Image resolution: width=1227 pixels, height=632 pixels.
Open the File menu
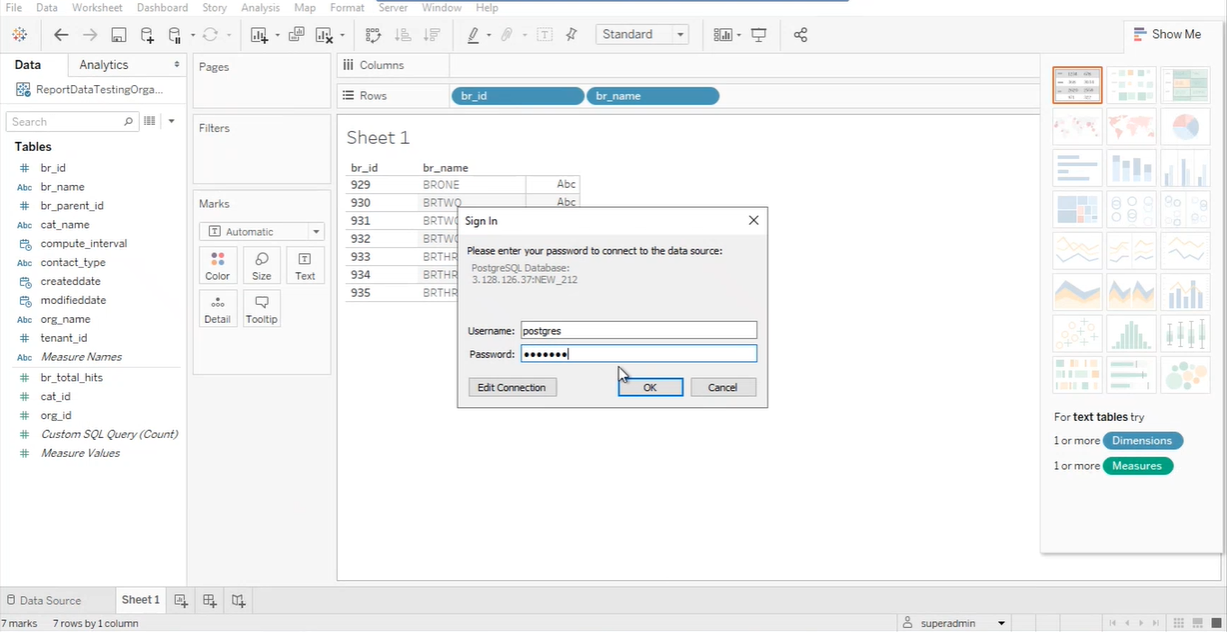point(14,7)
